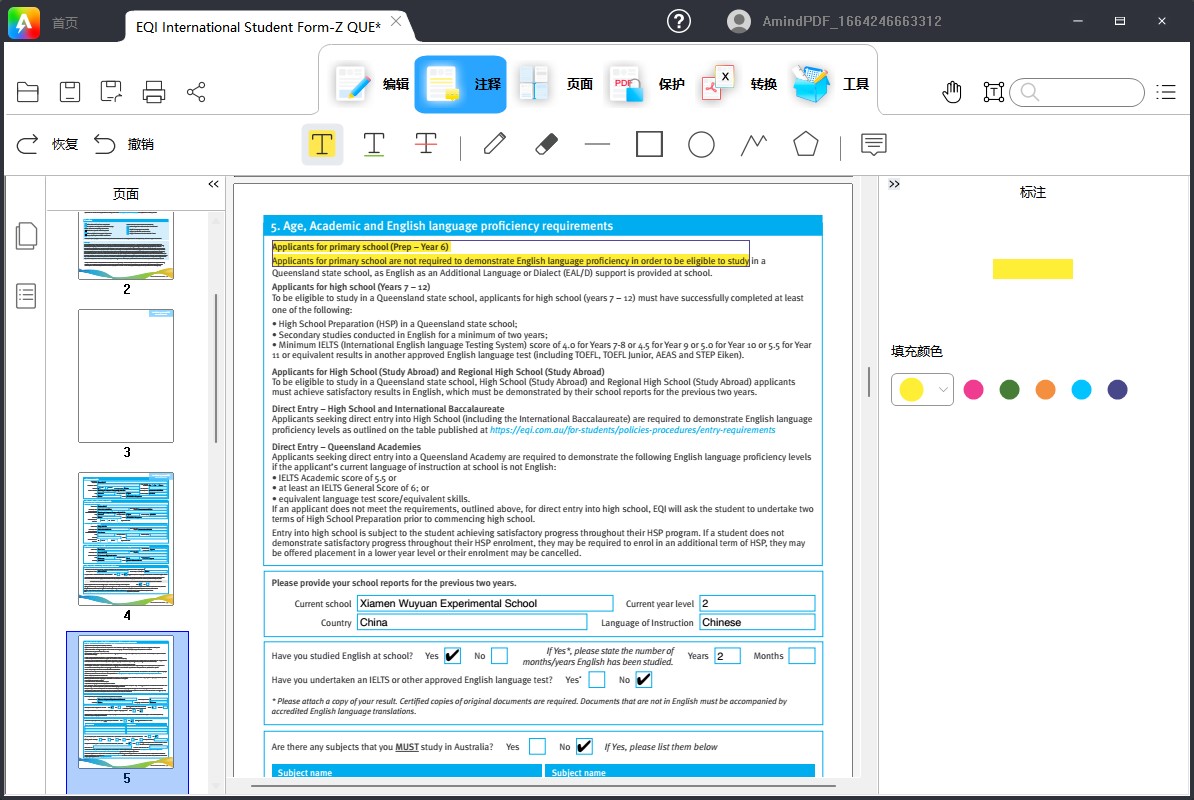Image resolution: width=1194 pixels, height=800 pixels.
Task: Select the polygon shape tool
Action: pyautogui.click(x=806, y=144)
